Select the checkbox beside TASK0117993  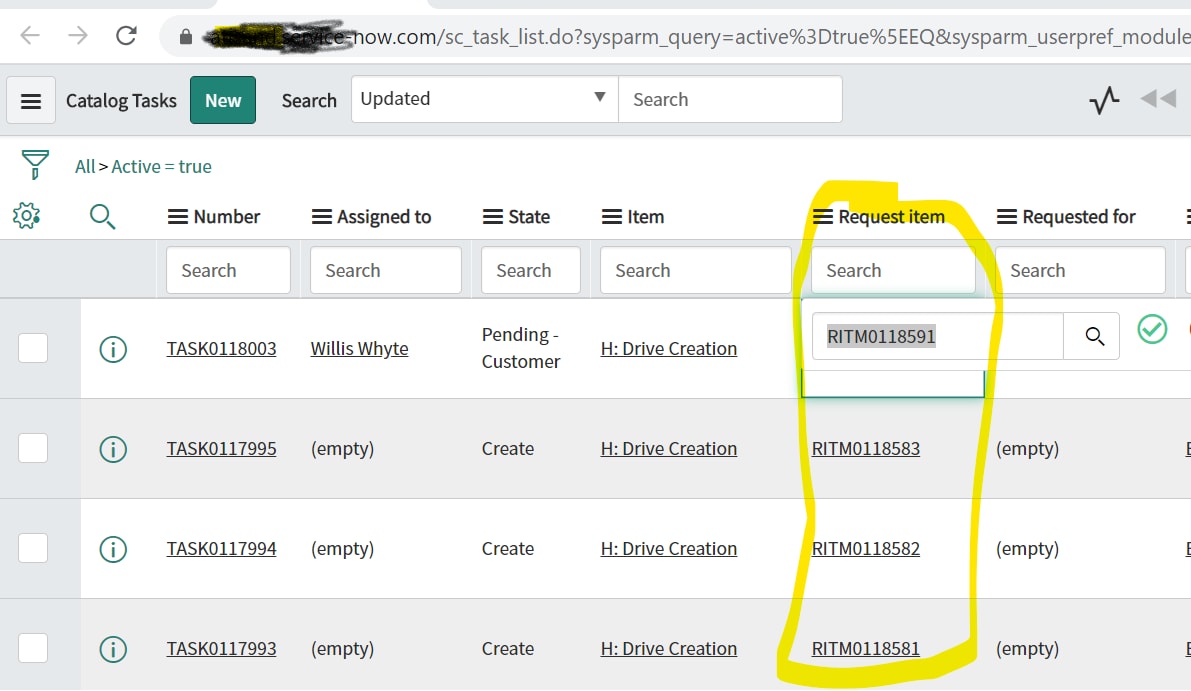click(33, 648)
